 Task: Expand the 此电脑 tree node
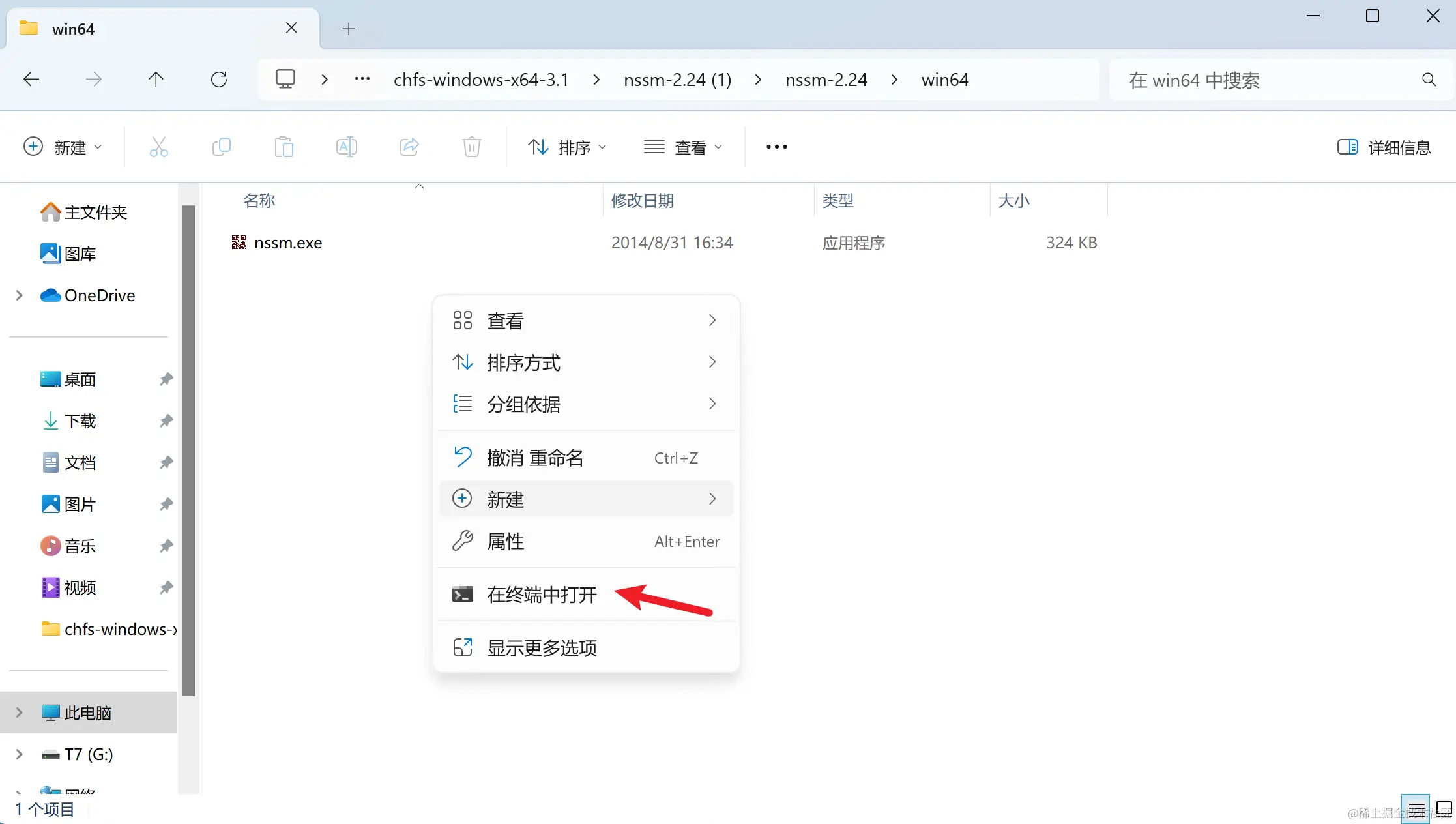click(19, 713)
